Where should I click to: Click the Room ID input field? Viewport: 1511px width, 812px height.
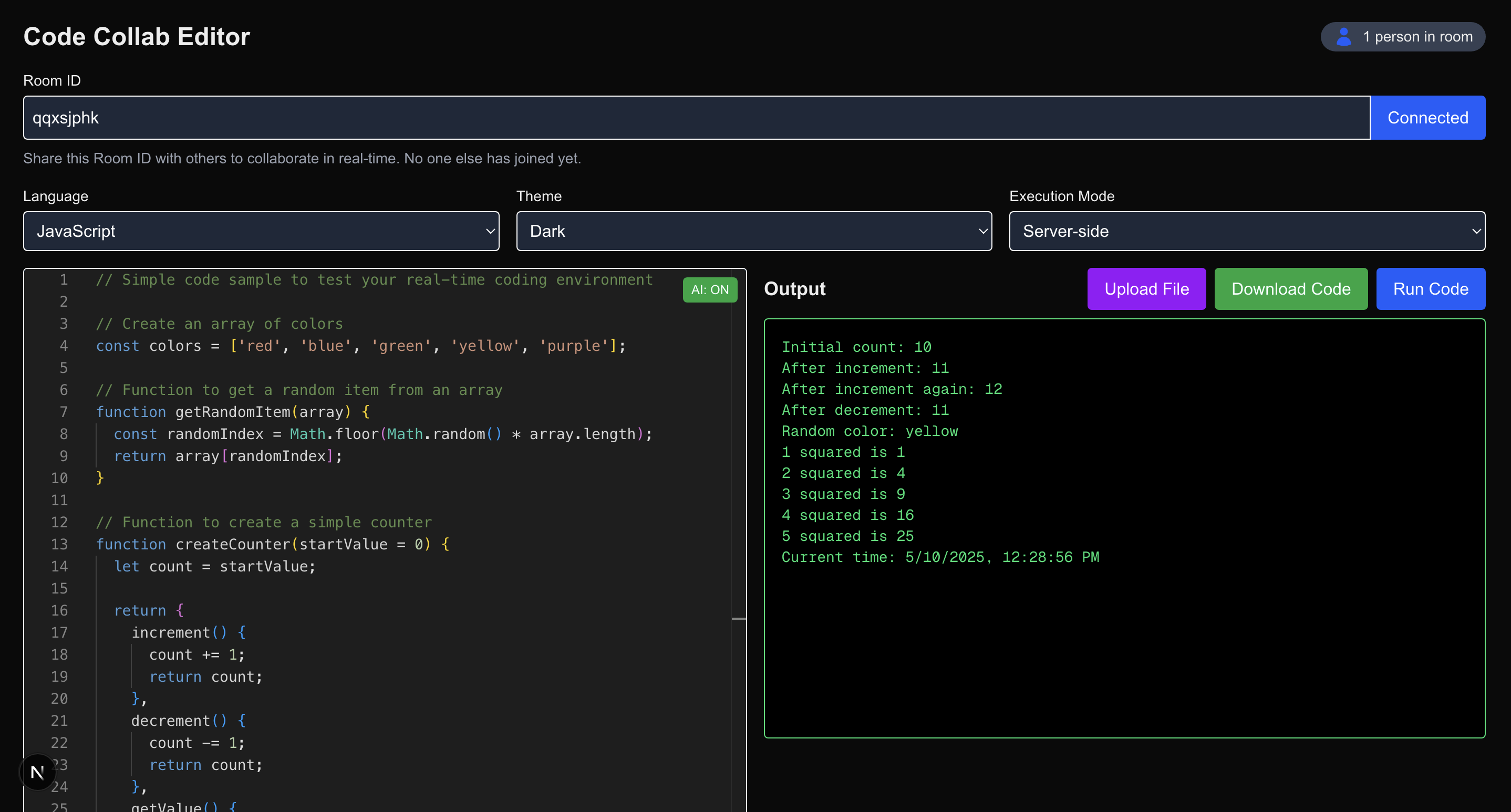click(x=696, y=118)
